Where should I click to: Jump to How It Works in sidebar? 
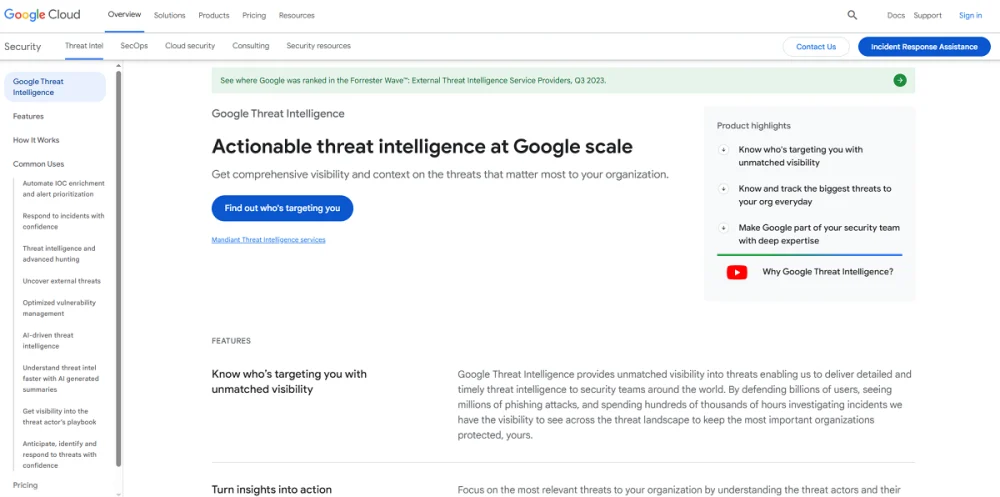pyautogui.click(x=36, y=140)
